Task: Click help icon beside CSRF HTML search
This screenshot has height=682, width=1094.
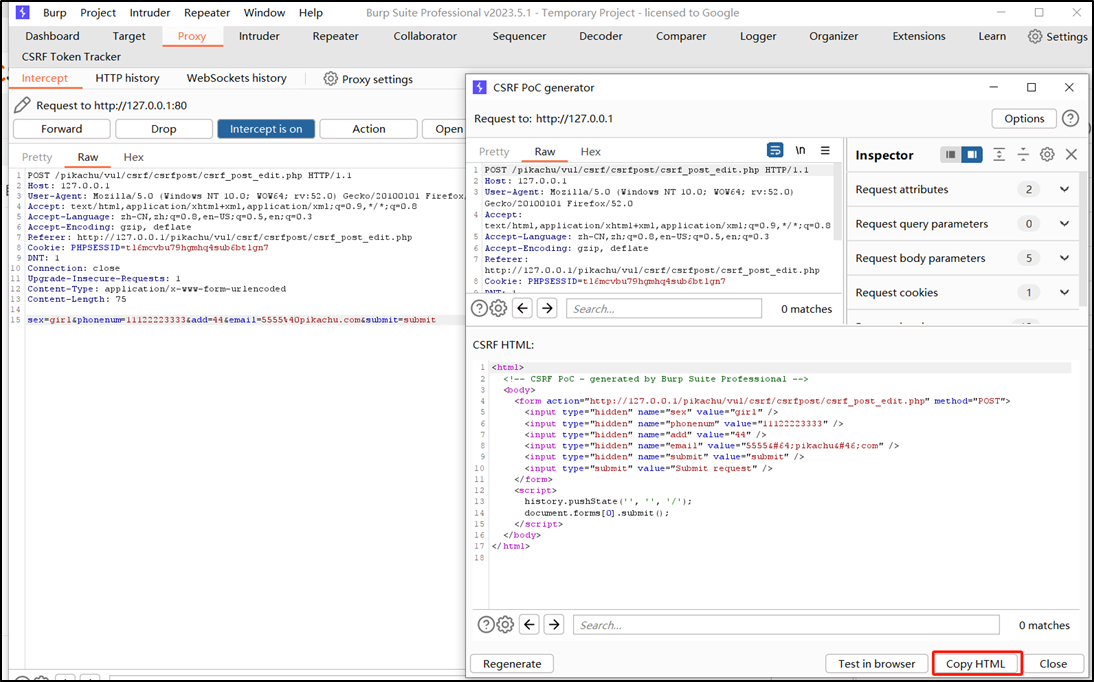Action: 486,625
